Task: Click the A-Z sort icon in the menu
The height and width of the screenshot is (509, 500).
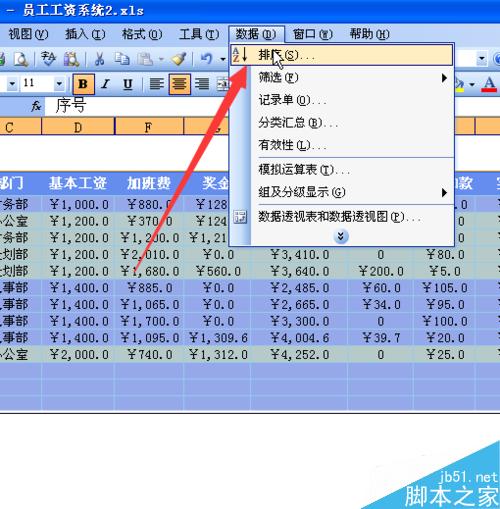Action: [x=240, y=55]
